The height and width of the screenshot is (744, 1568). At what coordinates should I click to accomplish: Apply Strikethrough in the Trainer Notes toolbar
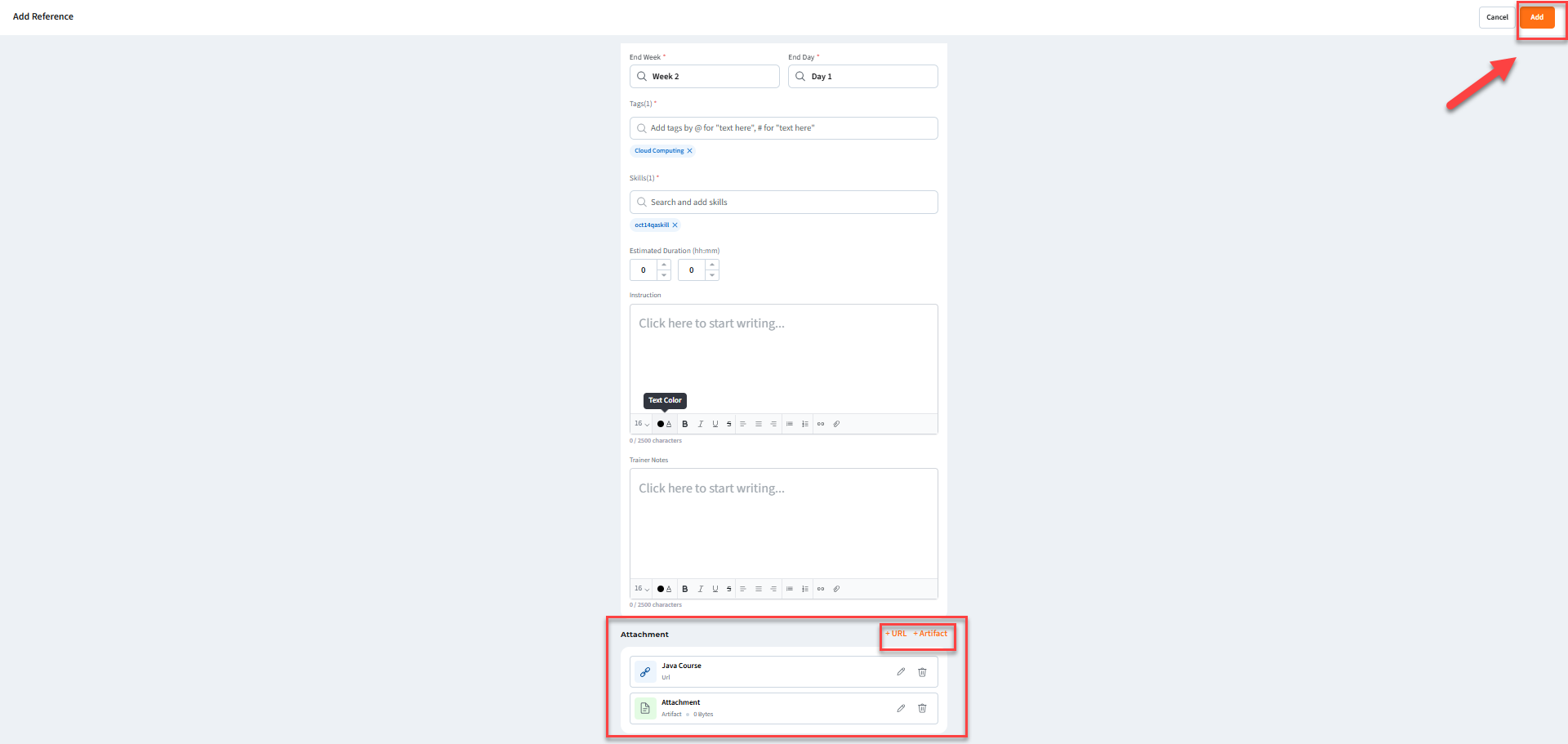click(x=729, y=589)
